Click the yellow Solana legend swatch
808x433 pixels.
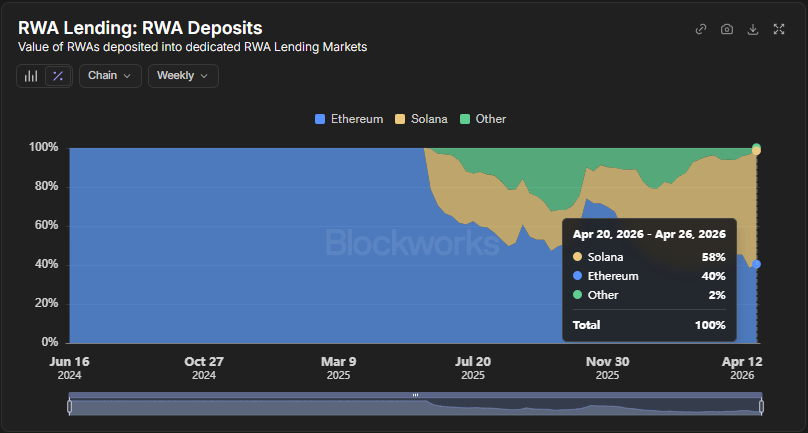[x=401, y=119]
